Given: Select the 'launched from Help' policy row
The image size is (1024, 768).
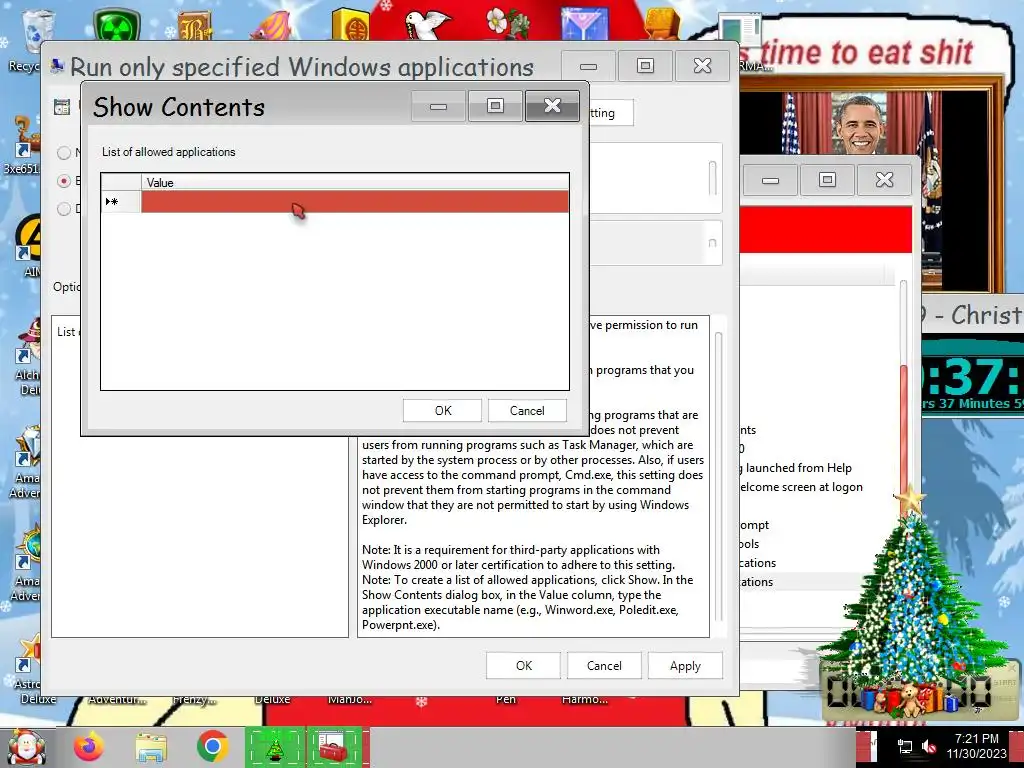Looking at the screenshot, I should coord(798,468).
